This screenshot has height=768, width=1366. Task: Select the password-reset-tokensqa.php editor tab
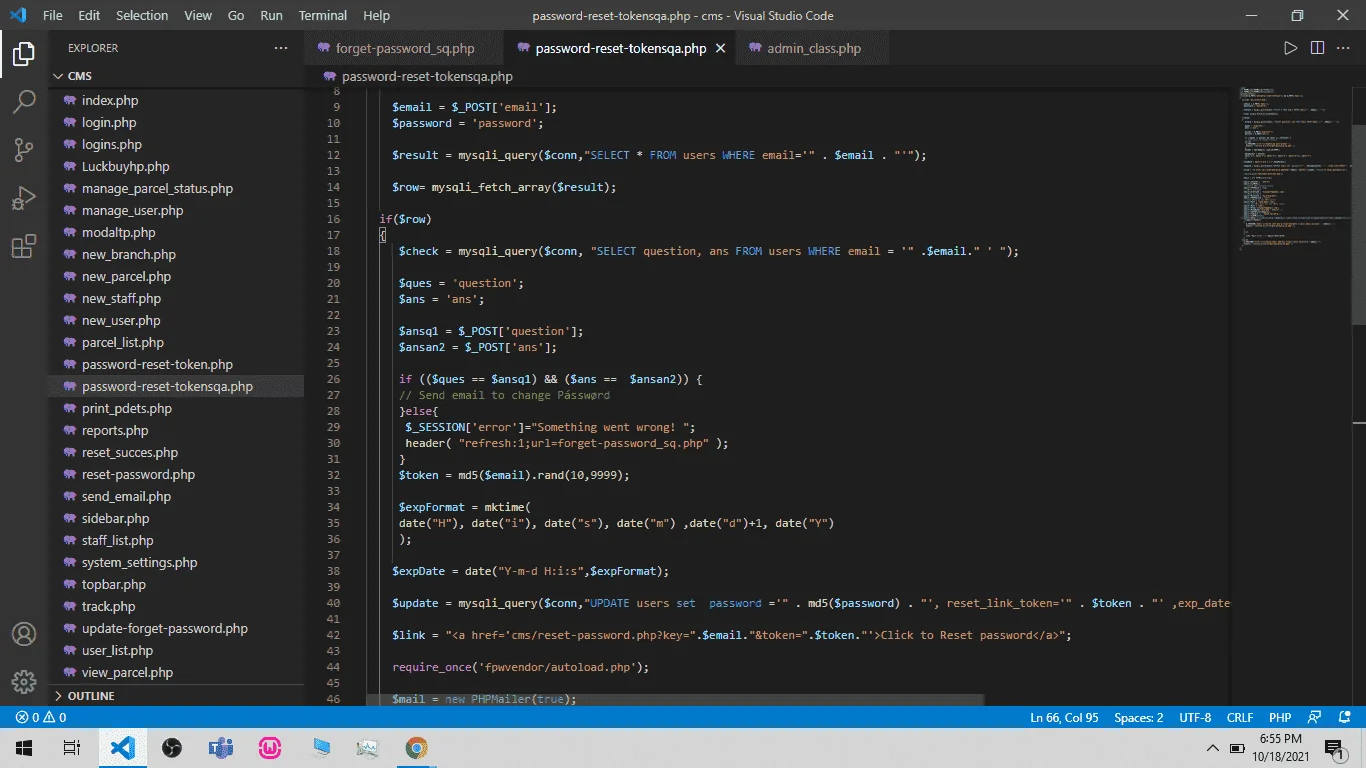pyautogui.click(x=620, y=48)
